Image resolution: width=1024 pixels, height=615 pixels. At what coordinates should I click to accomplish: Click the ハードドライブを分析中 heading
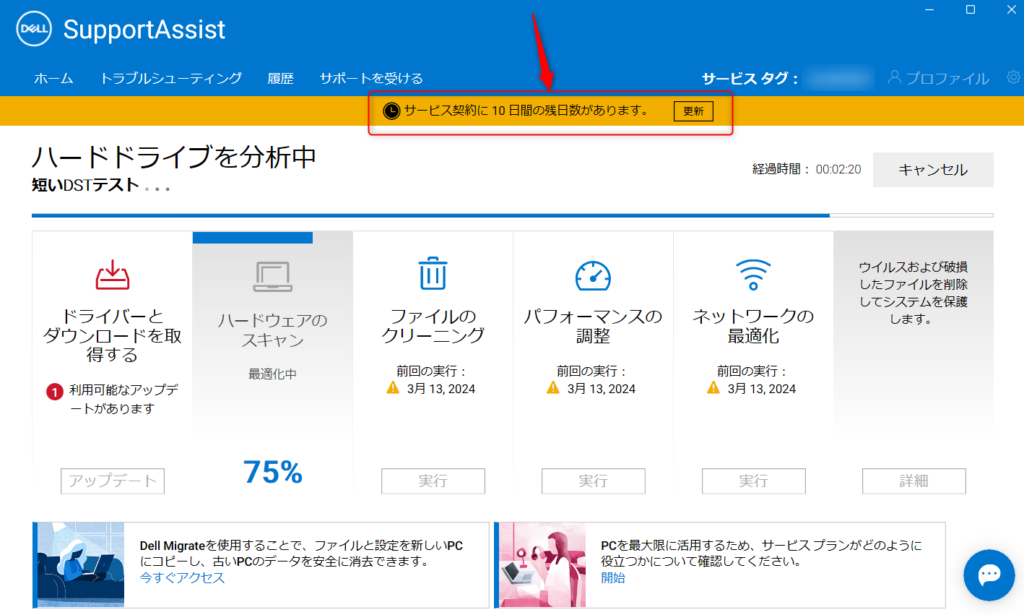point(174,157)
